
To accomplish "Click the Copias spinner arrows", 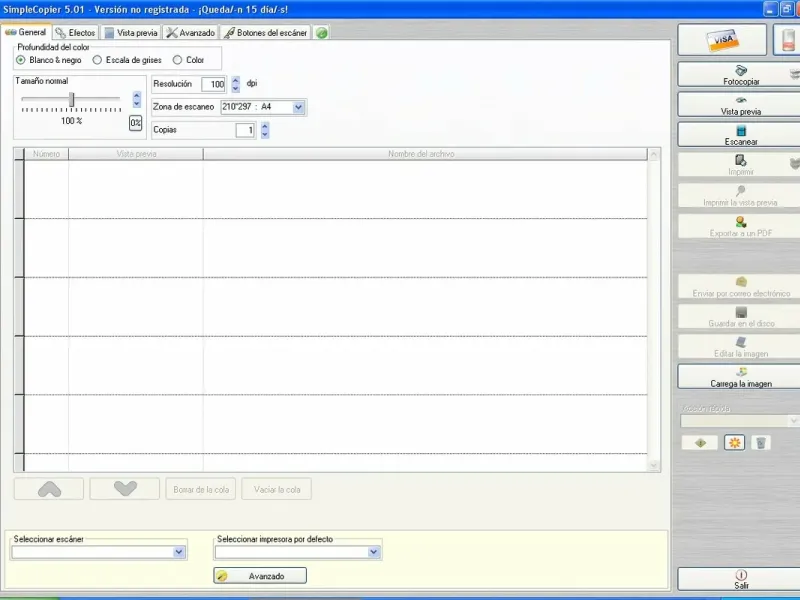I will 265,130.
